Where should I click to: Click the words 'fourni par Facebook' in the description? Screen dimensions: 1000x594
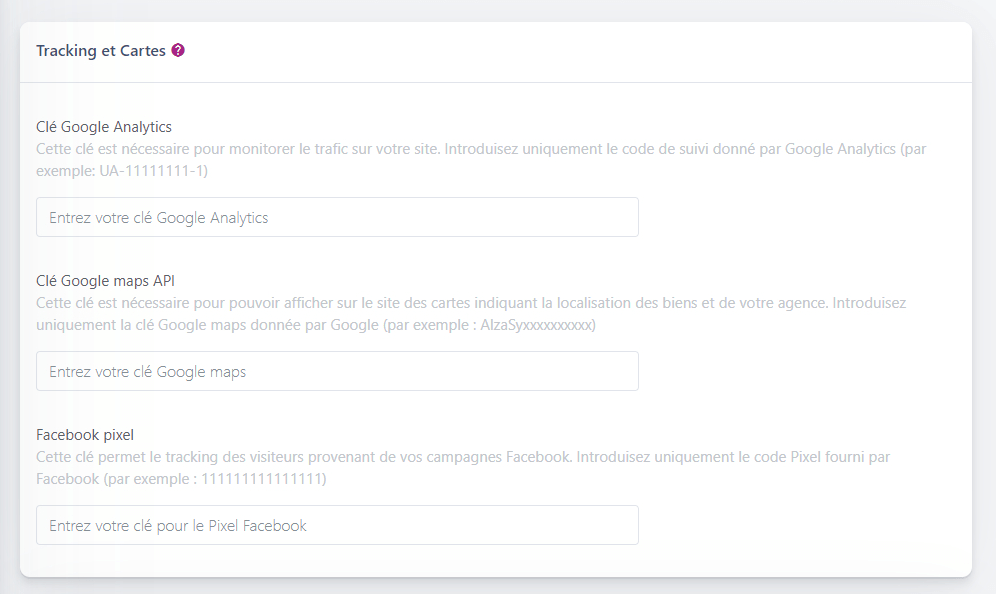858,457
